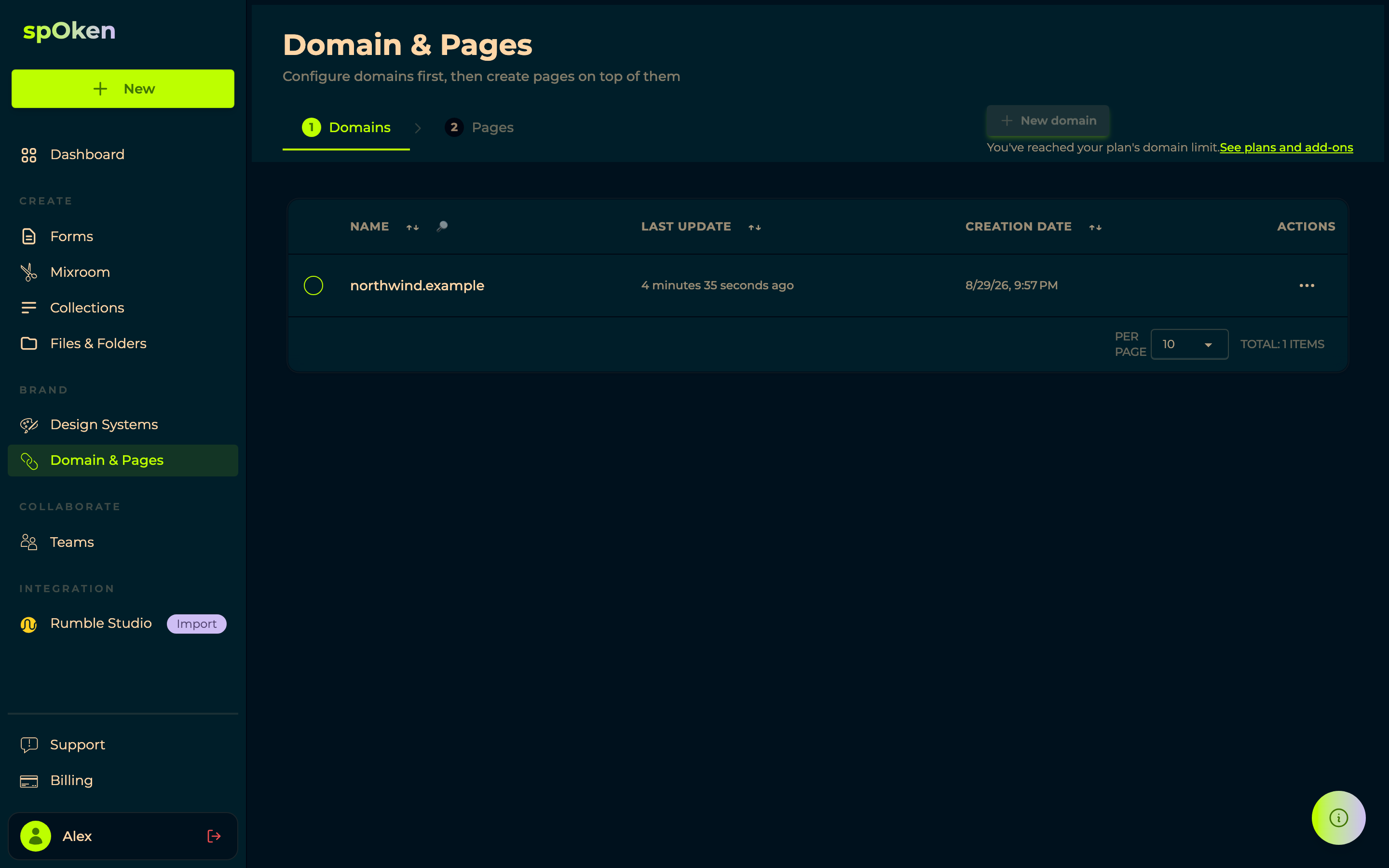Open Design Systems from the sidebar

point(123,425)
